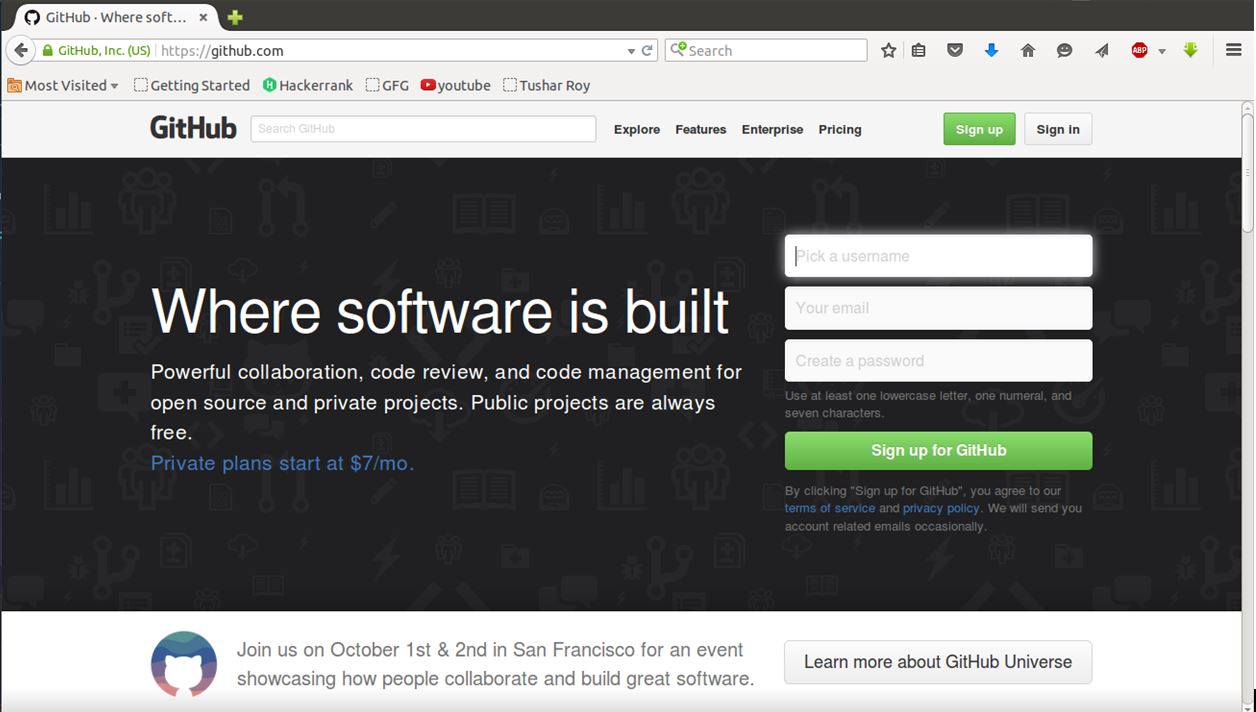Open the Explore menu on GitHub
The width and height of the screenshot is (1256, 712).
coord(636,129)
